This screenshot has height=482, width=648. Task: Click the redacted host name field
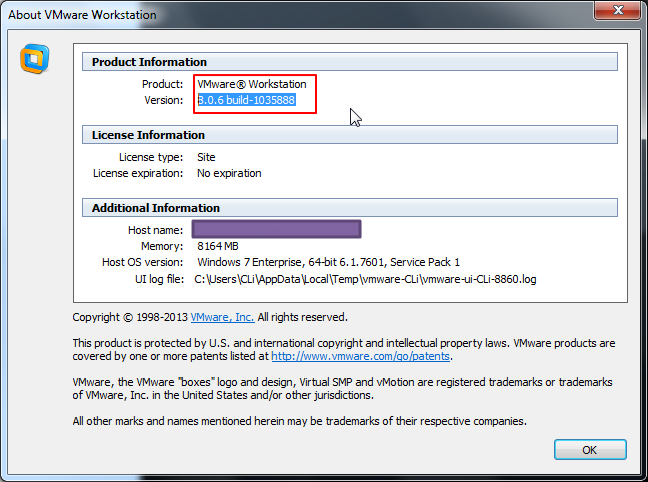click(x=276, y=229)
